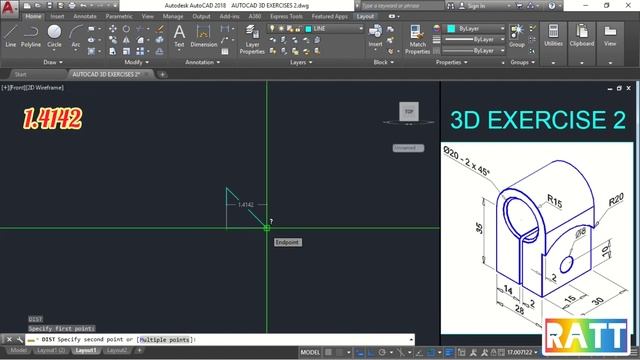This screenshot has height=360, width=640.
Task: Close the command line with X button
Action: tap(9, 340)
